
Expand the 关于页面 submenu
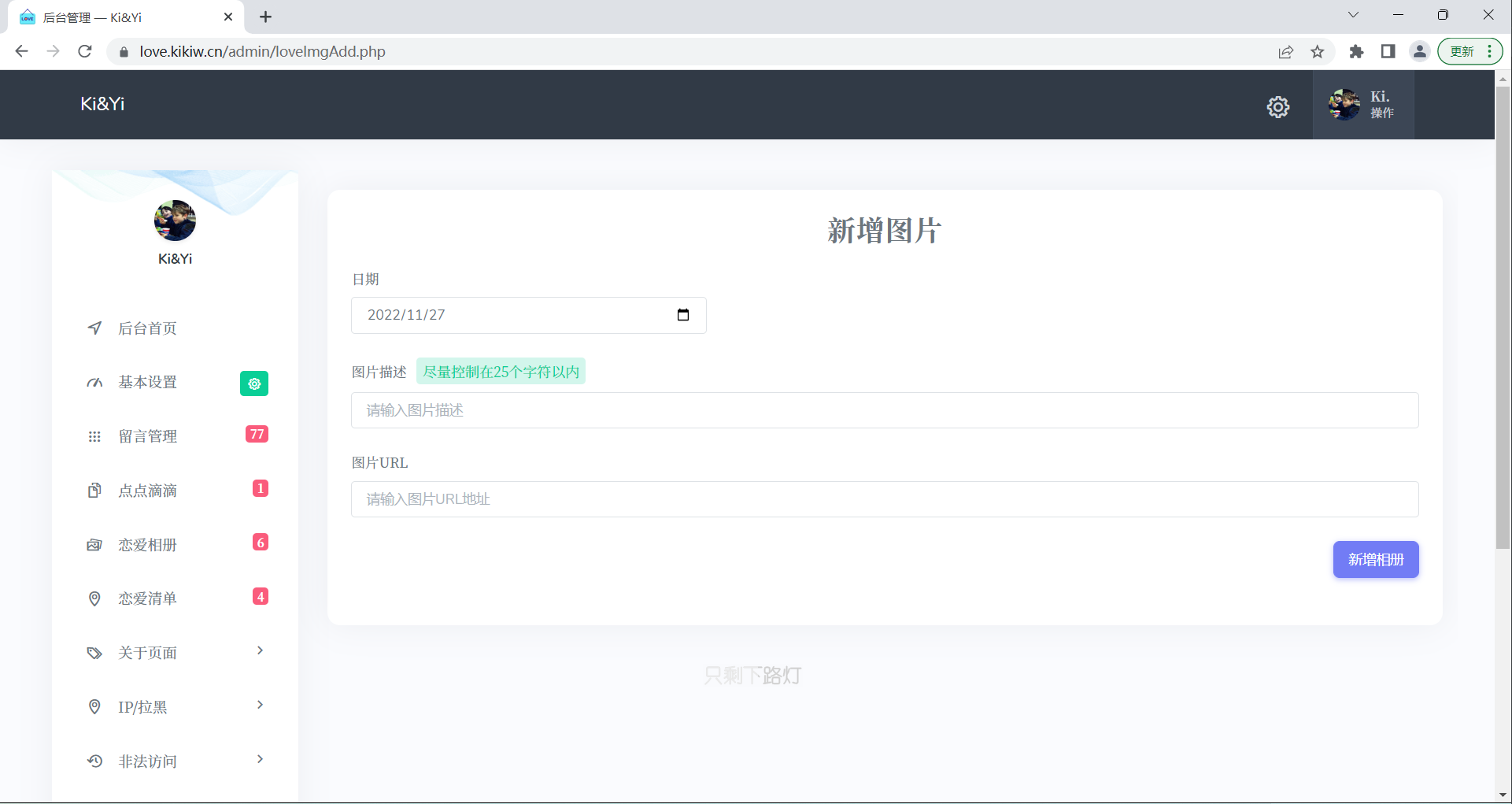[x=260, y=651]
